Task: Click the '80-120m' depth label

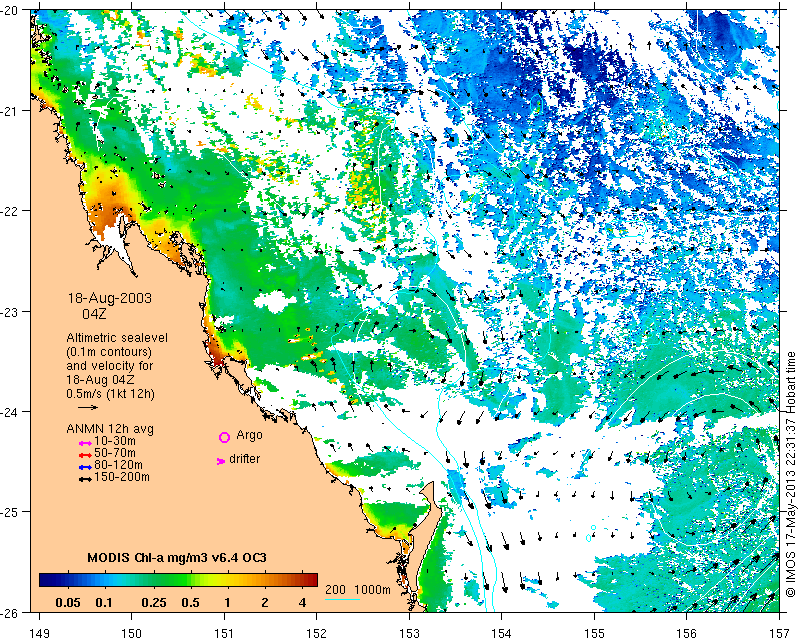Action: pos(118,465)
